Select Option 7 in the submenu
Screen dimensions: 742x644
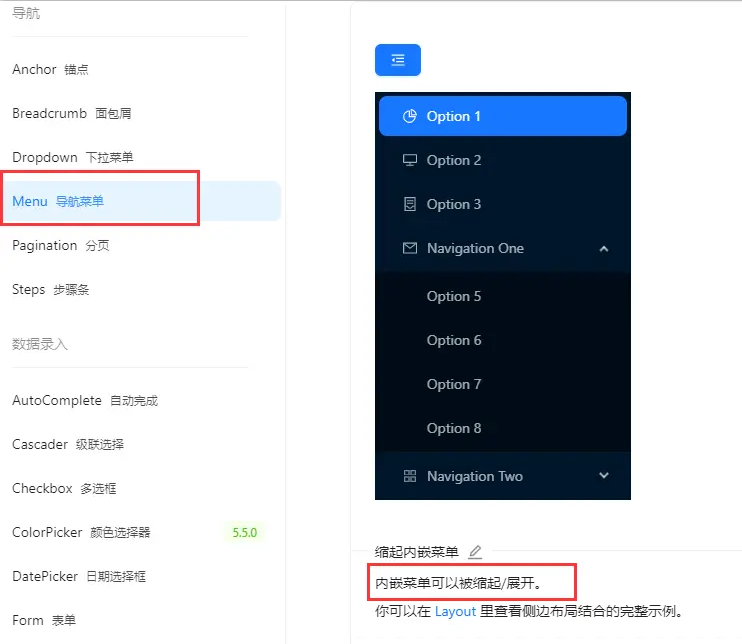click(x=503, y=384)
